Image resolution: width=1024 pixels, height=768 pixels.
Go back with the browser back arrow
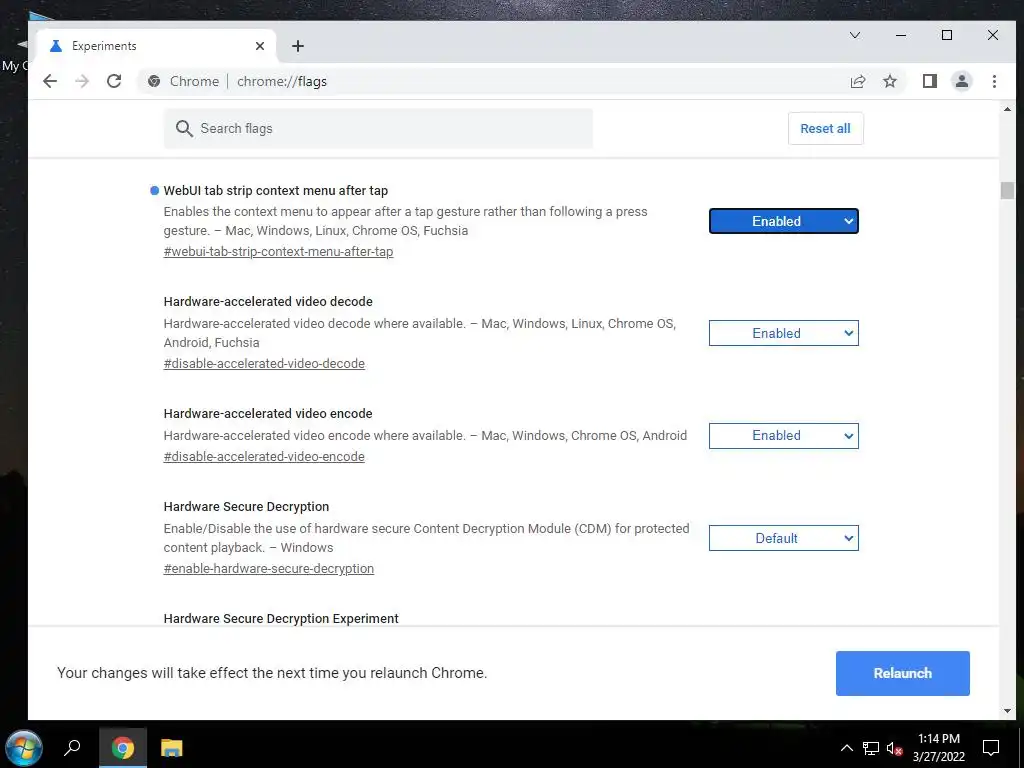[x=50, y=81]
